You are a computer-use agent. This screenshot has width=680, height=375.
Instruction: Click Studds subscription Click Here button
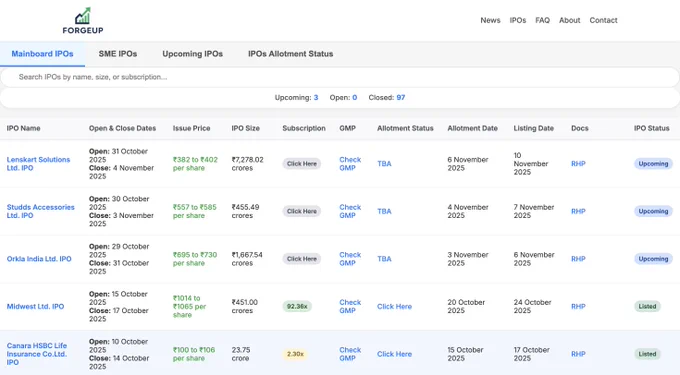(302, 212)
